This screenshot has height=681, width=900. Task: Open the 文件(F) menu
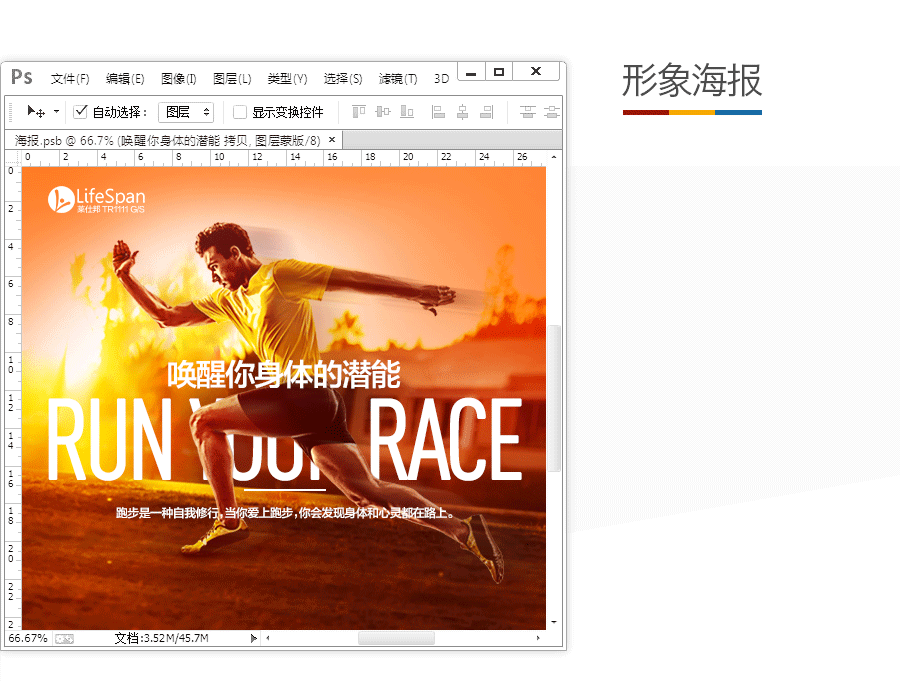point(70,79)
